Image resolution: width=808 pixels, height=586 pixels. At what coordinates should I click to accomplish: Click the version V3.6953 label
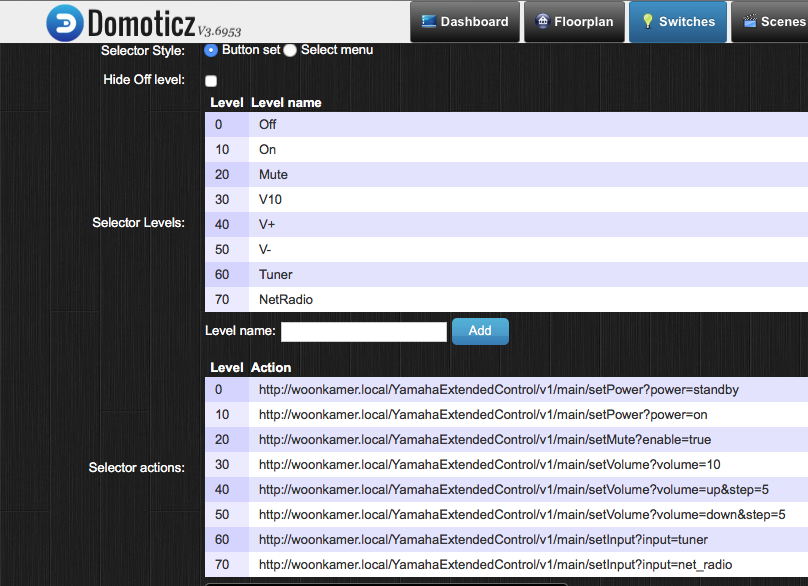click(x=220, y=32)
